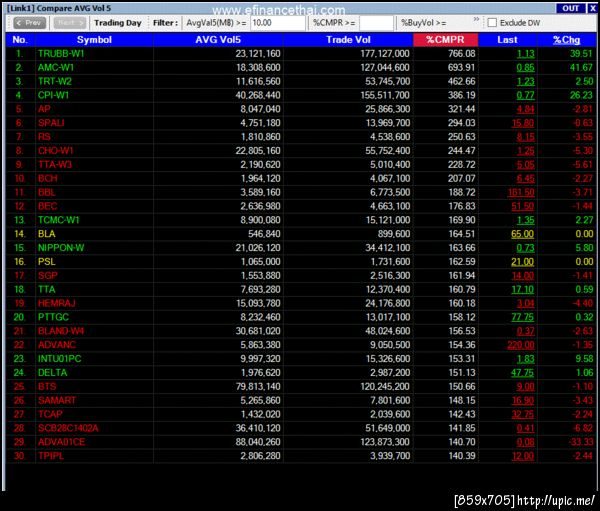Screen dimensions: 600x511
Task: Select the TTA-W3 symbol
Action: point(55,165)
